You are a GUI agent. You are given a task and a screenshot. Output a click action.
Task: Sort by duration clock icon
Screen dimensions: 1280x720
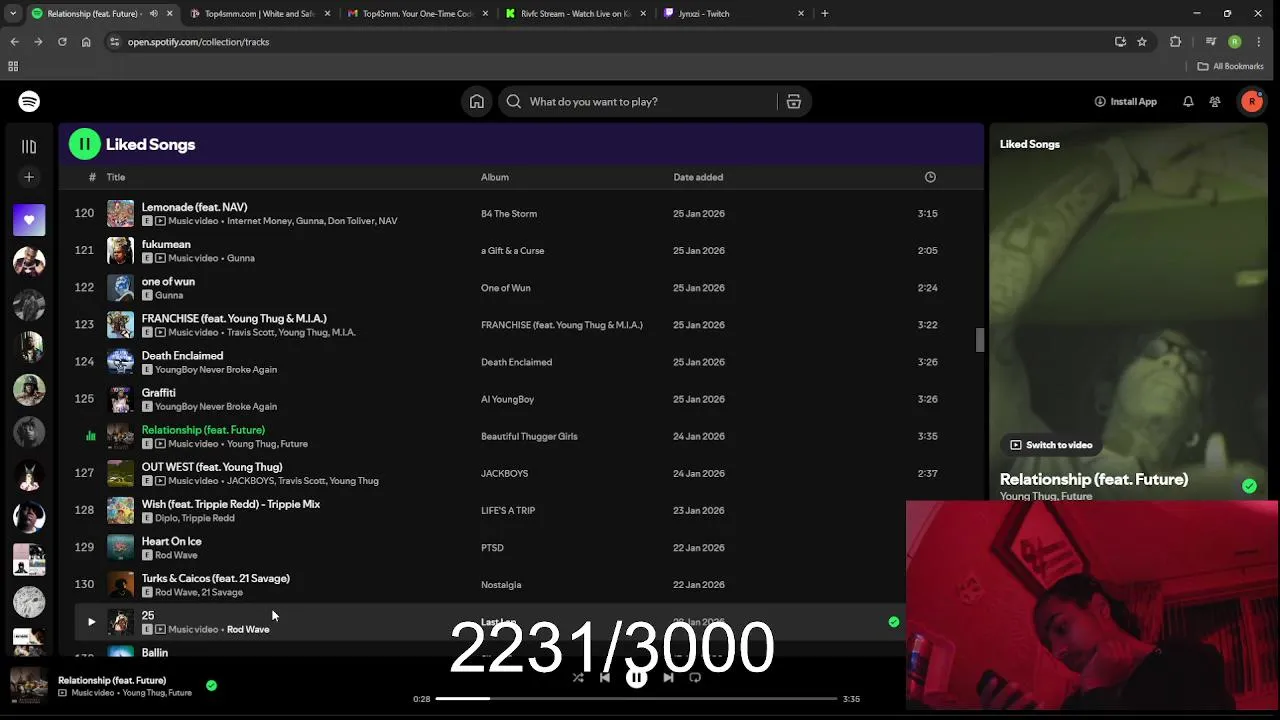click(x=930, y=177)
